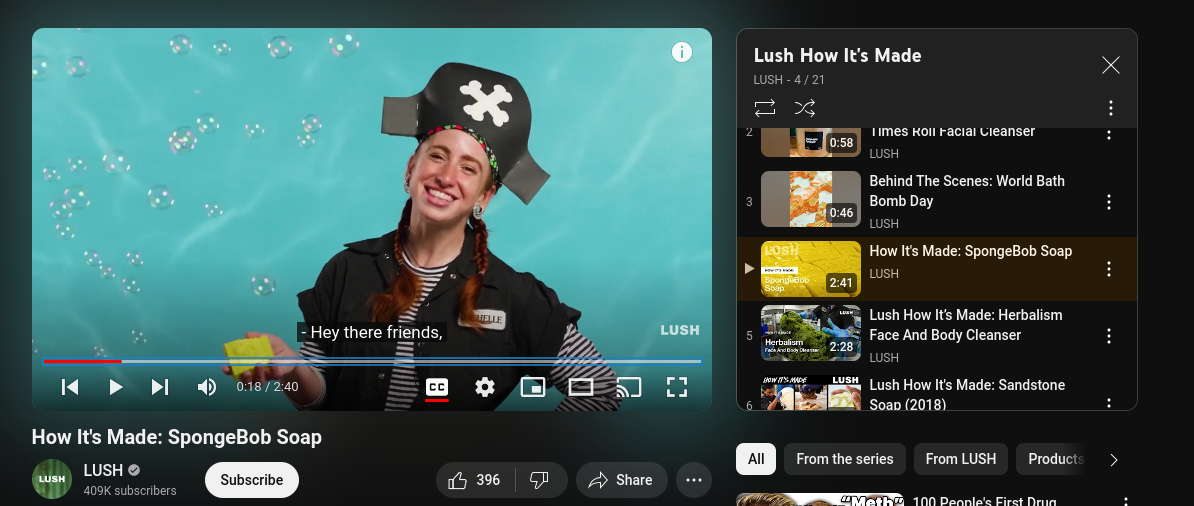
Task: Open options for Herbalism Cleanser video
Action: click(x=1109, y=336)
